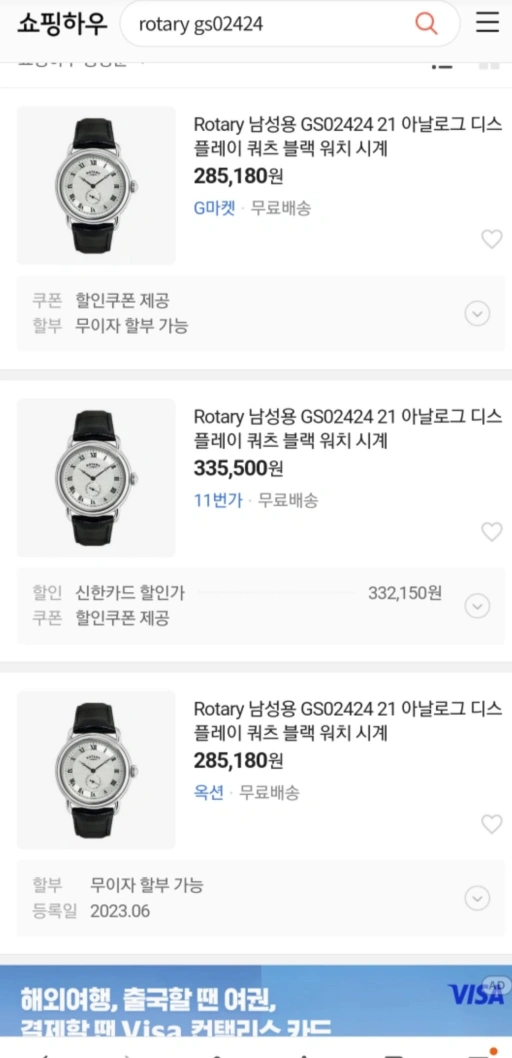Favorite the 옥션 watch listing heart
Viewport: 512px width, 1058px height.
[x=492, y=824]
